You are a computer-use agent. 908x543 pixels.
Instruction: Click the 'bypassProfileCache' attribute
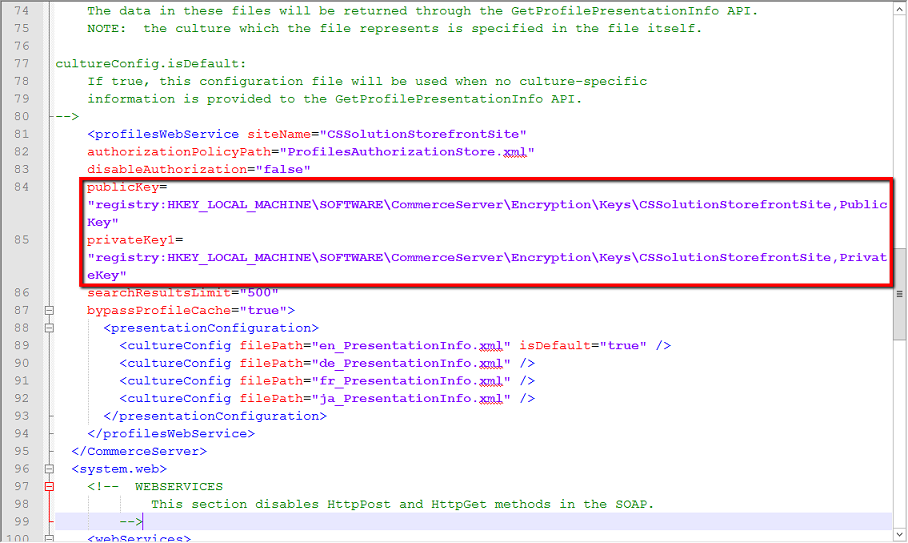pyautogui.click(x=159, y=310)
